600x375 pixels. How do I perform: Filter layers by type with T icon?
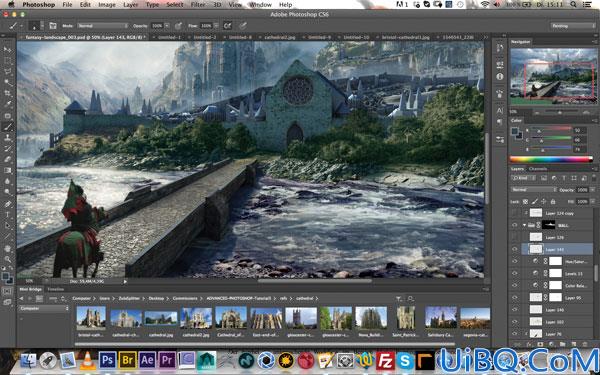coord(564,178)
